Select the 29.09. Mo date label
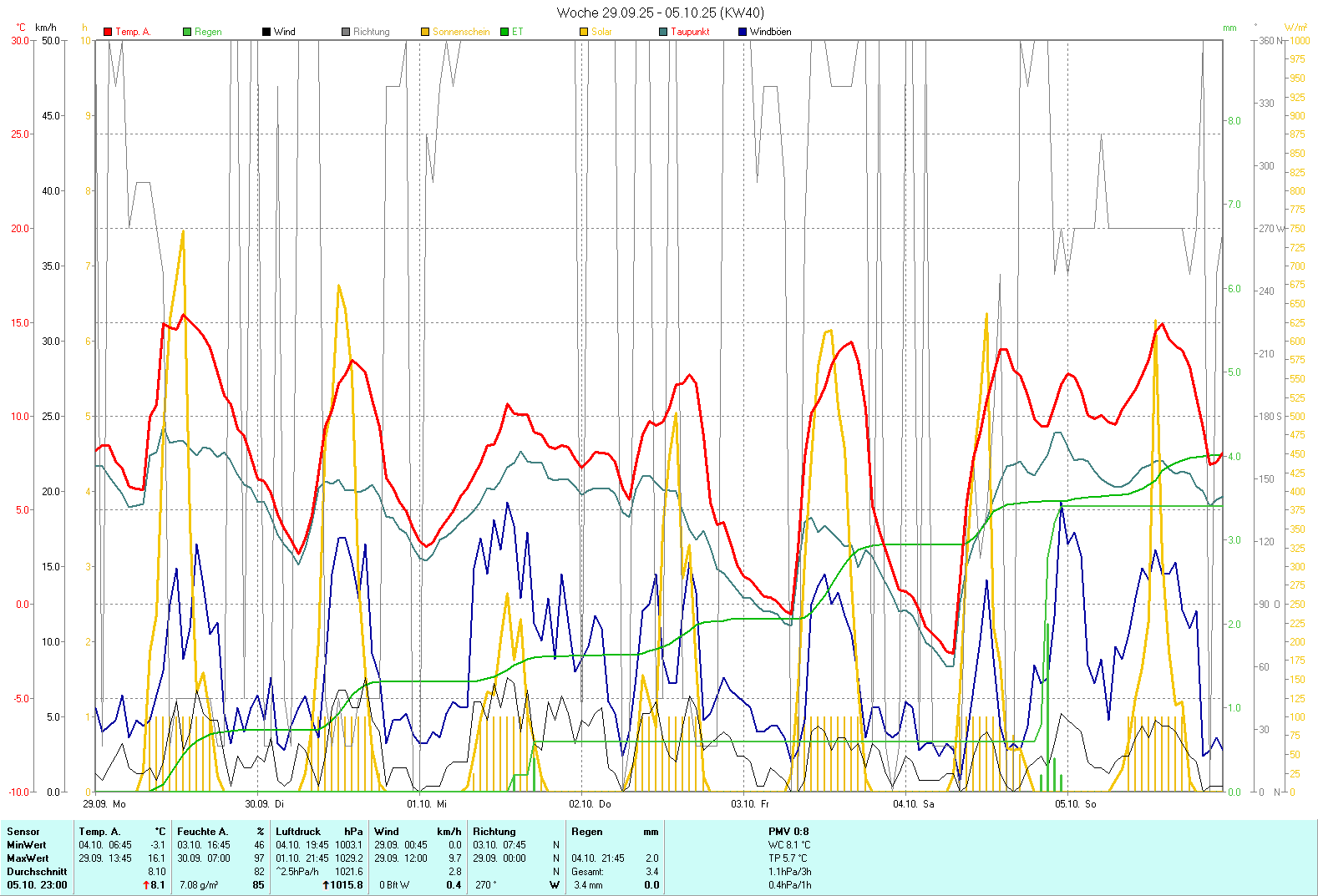 tap(104, 804)
